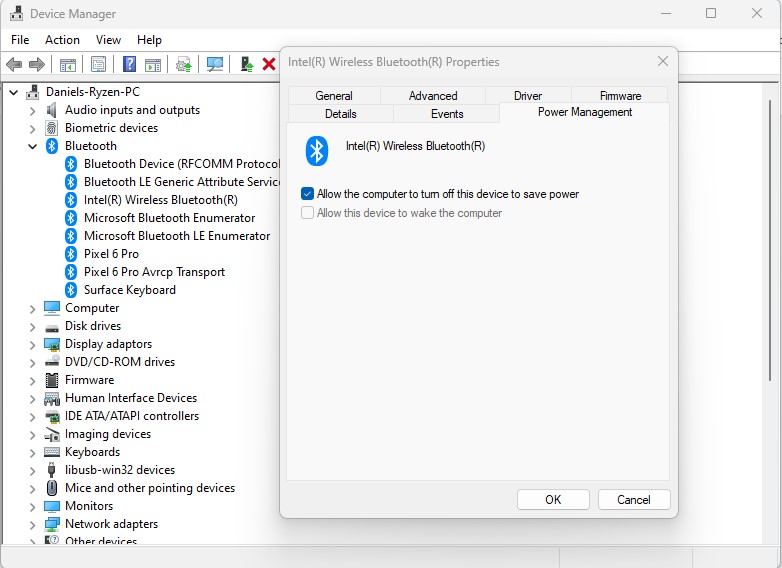This screenshot has height=568, width=782.
Task: Click the Forward arrow in the toolbar
Action: [x=37, y=64]
